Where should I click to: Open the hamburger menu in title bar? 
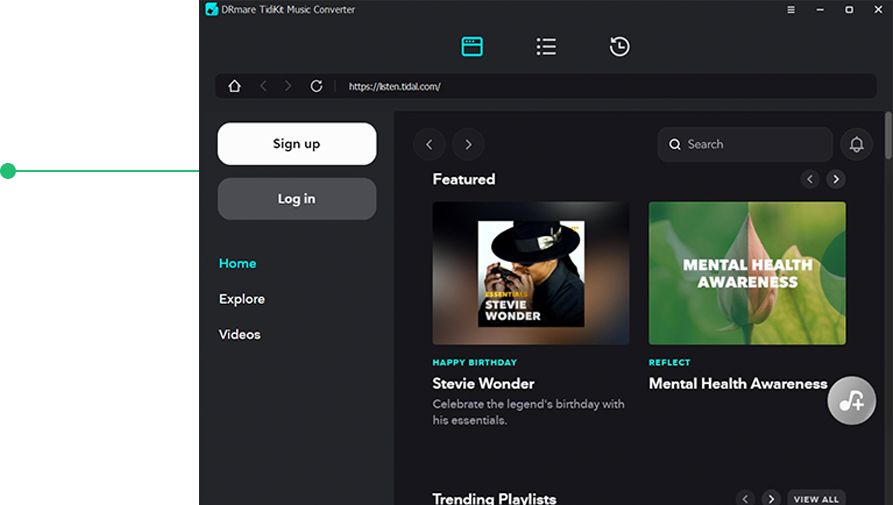[x=791, y=10]
